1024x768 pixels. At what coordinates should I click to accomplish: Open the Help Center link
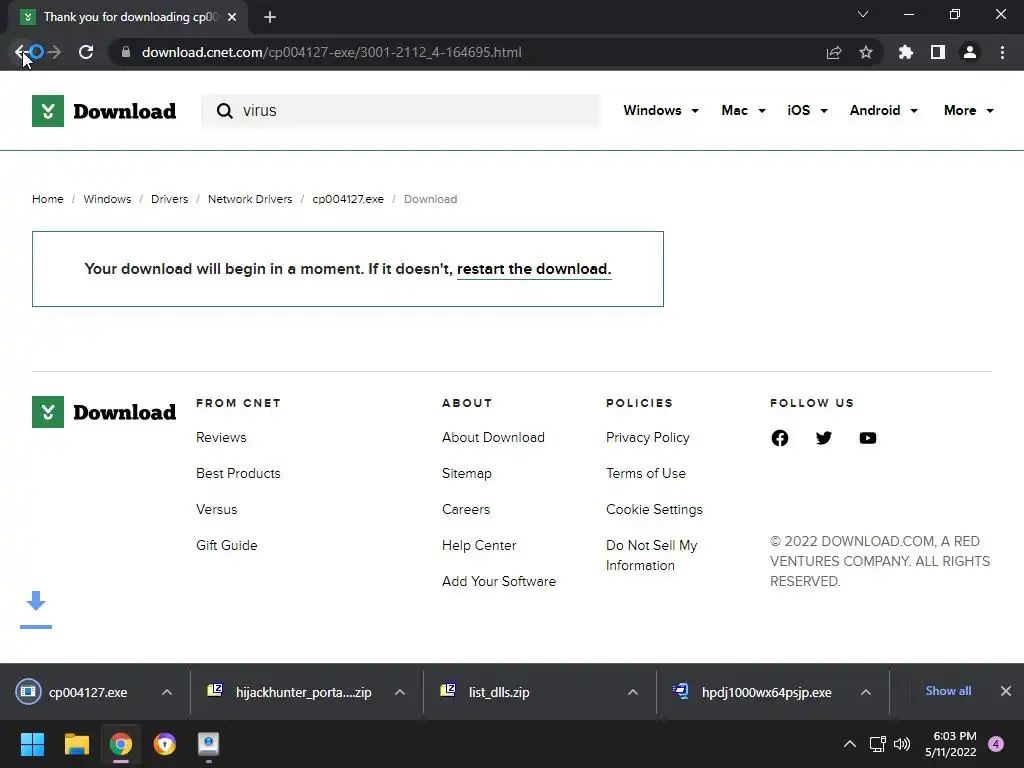479,545
